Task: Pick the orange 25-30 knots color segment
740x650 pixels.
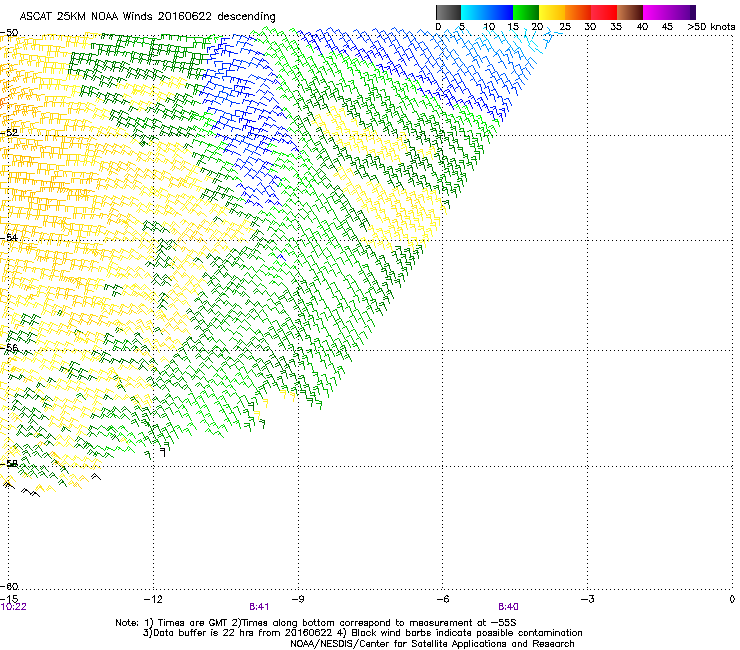Action: click(x=578, y=12)
